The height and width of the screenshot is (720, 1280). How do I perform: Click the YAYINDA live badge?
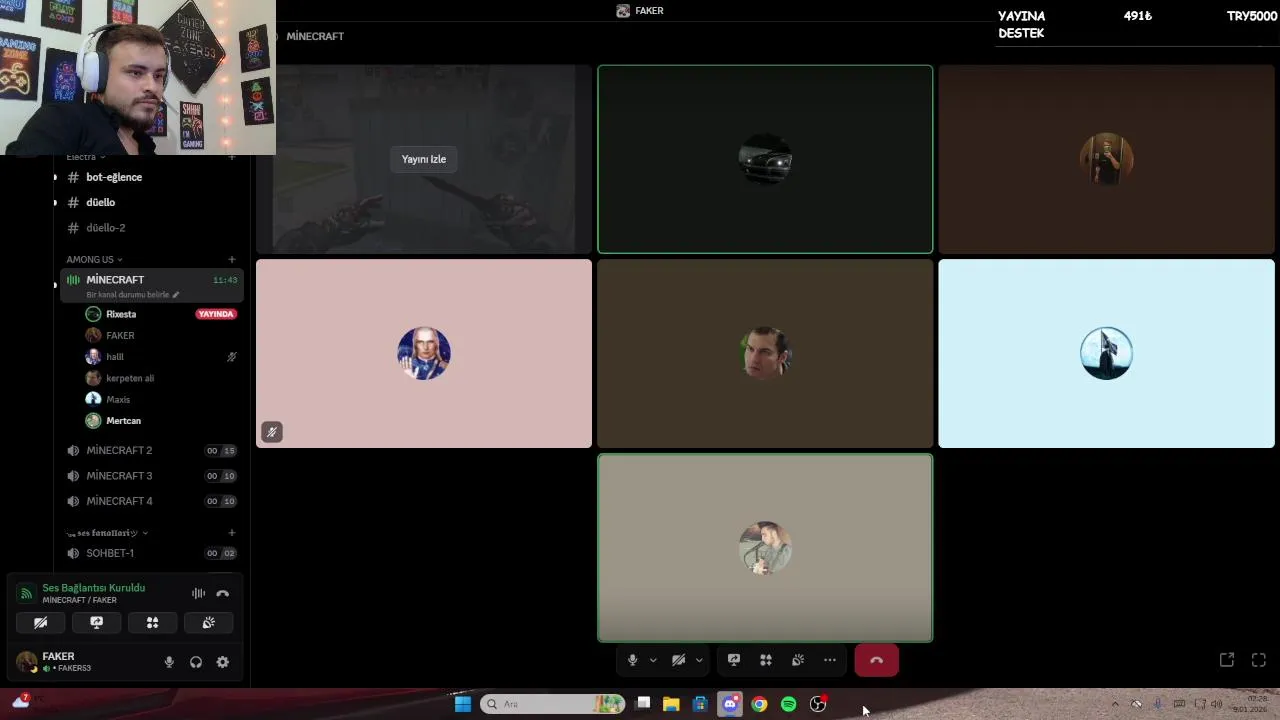point(216,314)
